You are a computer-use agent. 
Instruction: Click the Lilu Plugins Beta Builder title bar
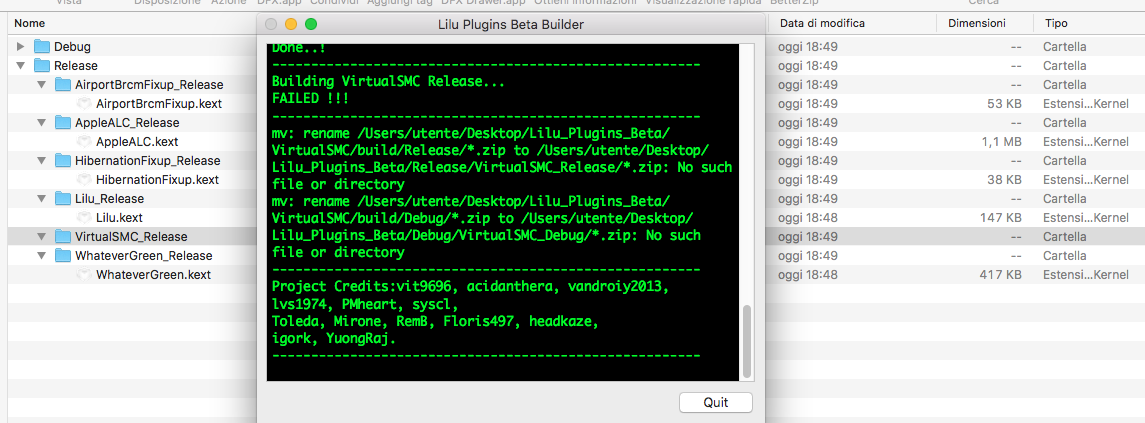[x=510, y=24]
